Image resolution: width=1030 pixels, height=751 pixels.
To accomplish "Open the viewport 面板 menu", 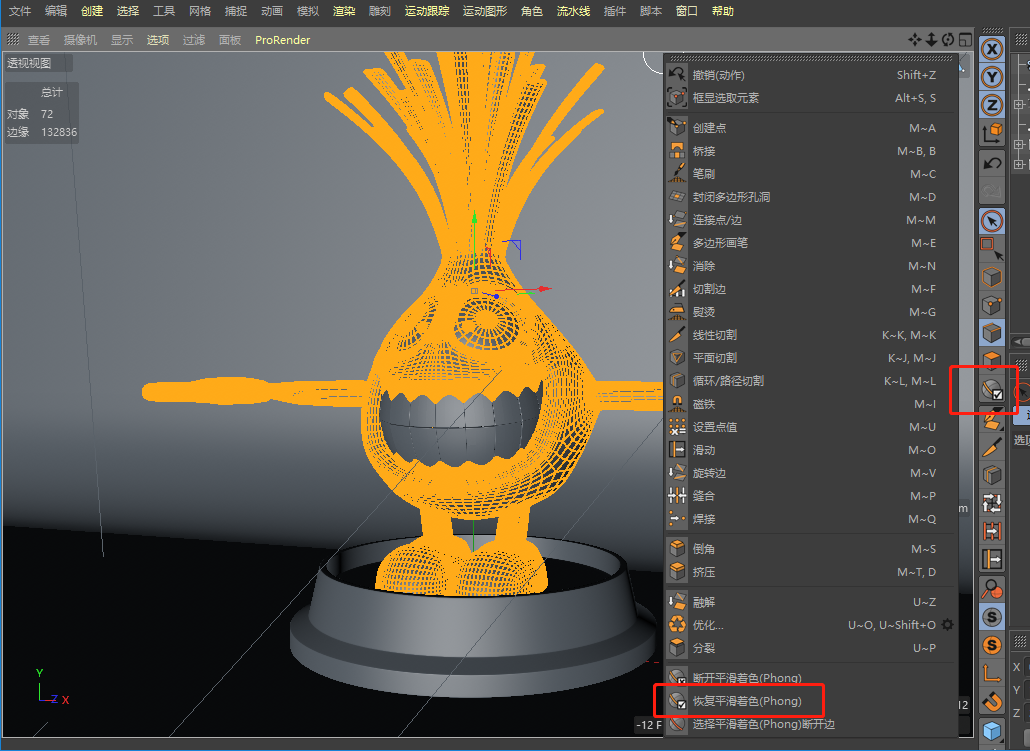I will click(230, 40).
